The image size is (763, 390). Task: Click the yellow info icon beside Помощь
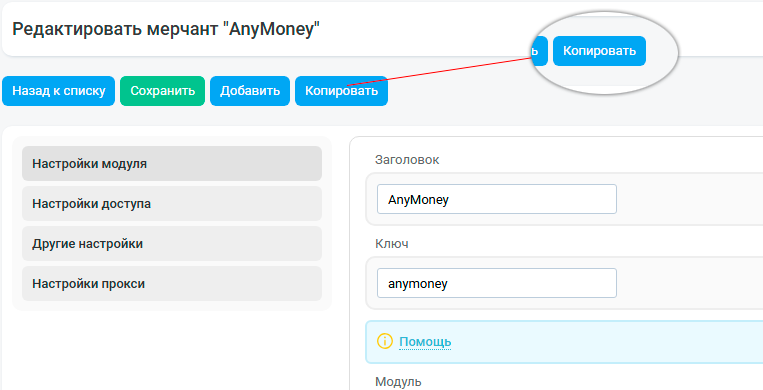click(x=384, y=341)
